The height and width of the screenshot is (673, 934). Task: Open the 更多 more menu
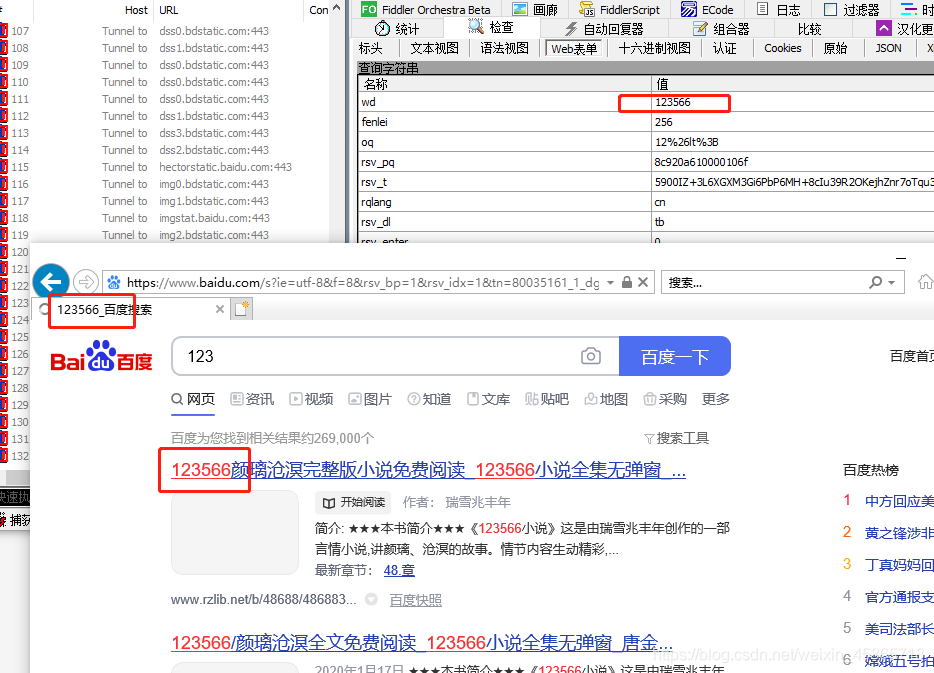(x=715, y=399)
